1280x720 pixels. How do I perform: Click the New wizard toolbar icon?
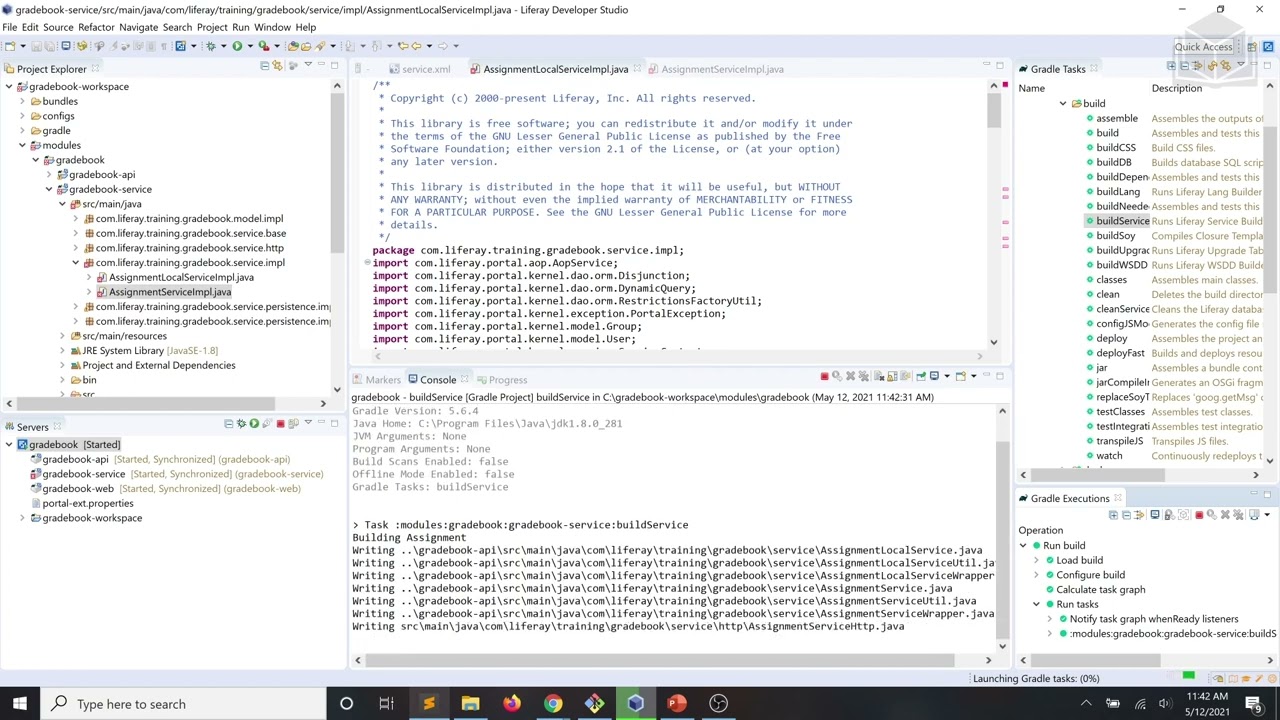(9, 46)
